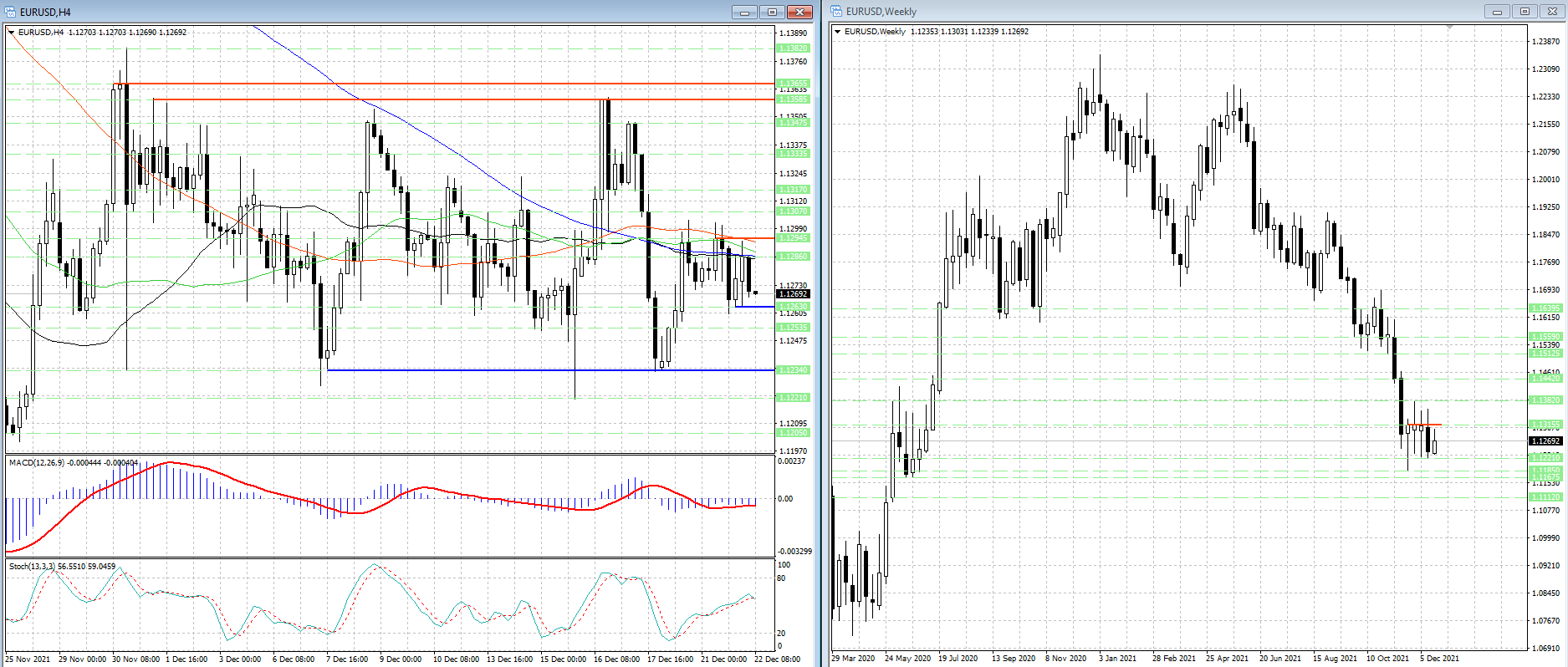The image size is (1568, 667).
Task: Click the EURUSD,Weekly window chart icon
Action: (836, 12)
